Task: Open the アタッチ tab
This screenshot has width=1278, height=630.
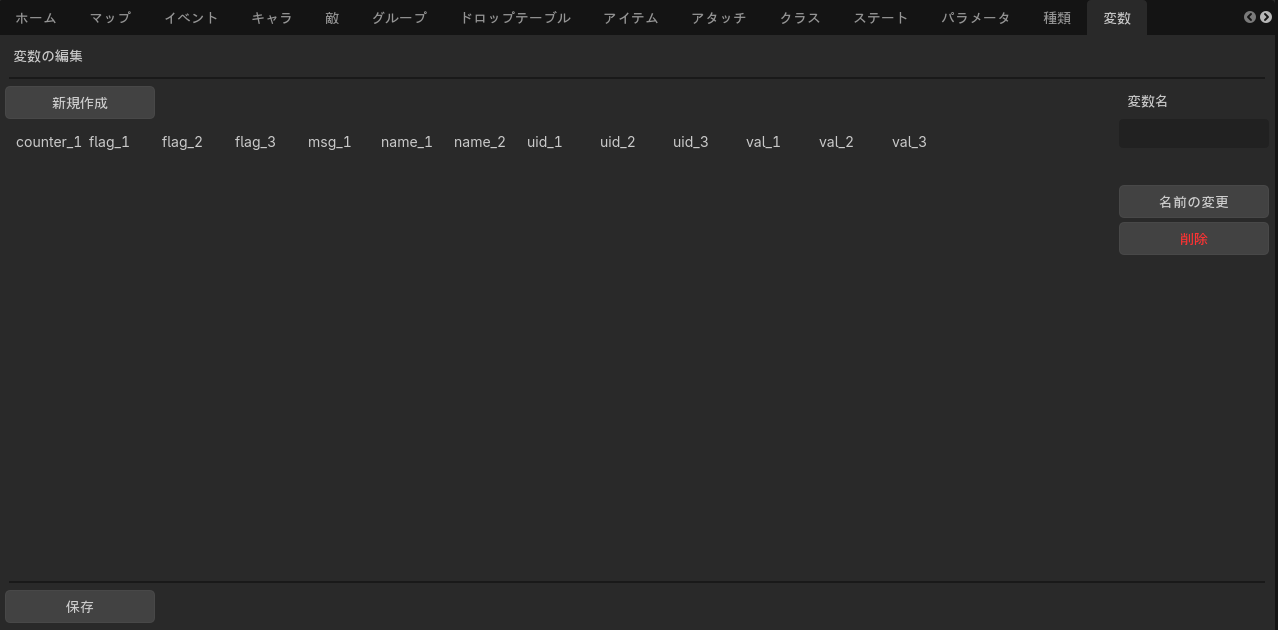Action: click(x=719, y=18)
